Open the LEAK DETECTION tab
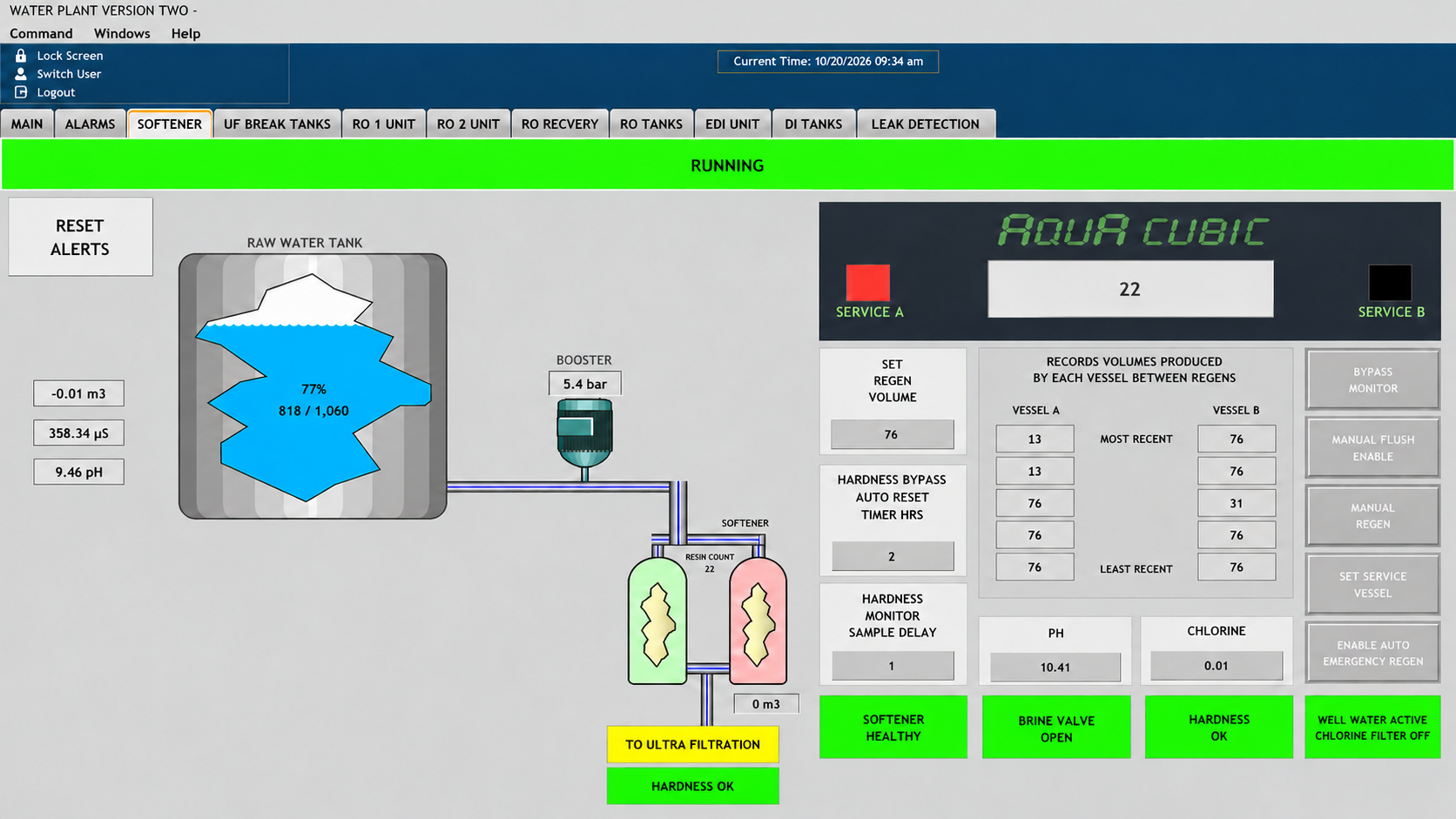The image size is (1456, 819). 926,124
